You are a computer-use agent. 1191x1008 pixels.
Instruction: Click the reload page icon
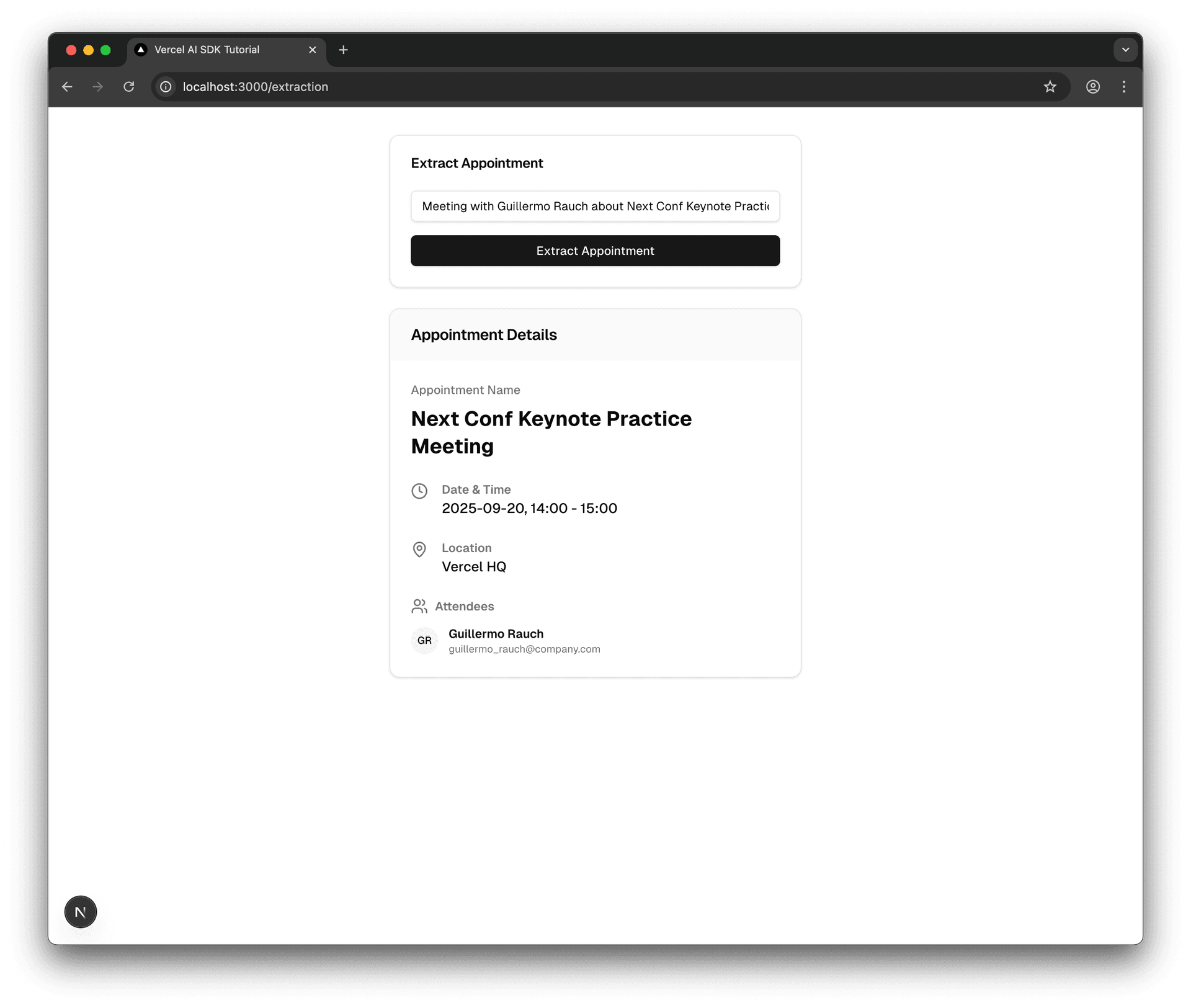[x=129, y=87]
